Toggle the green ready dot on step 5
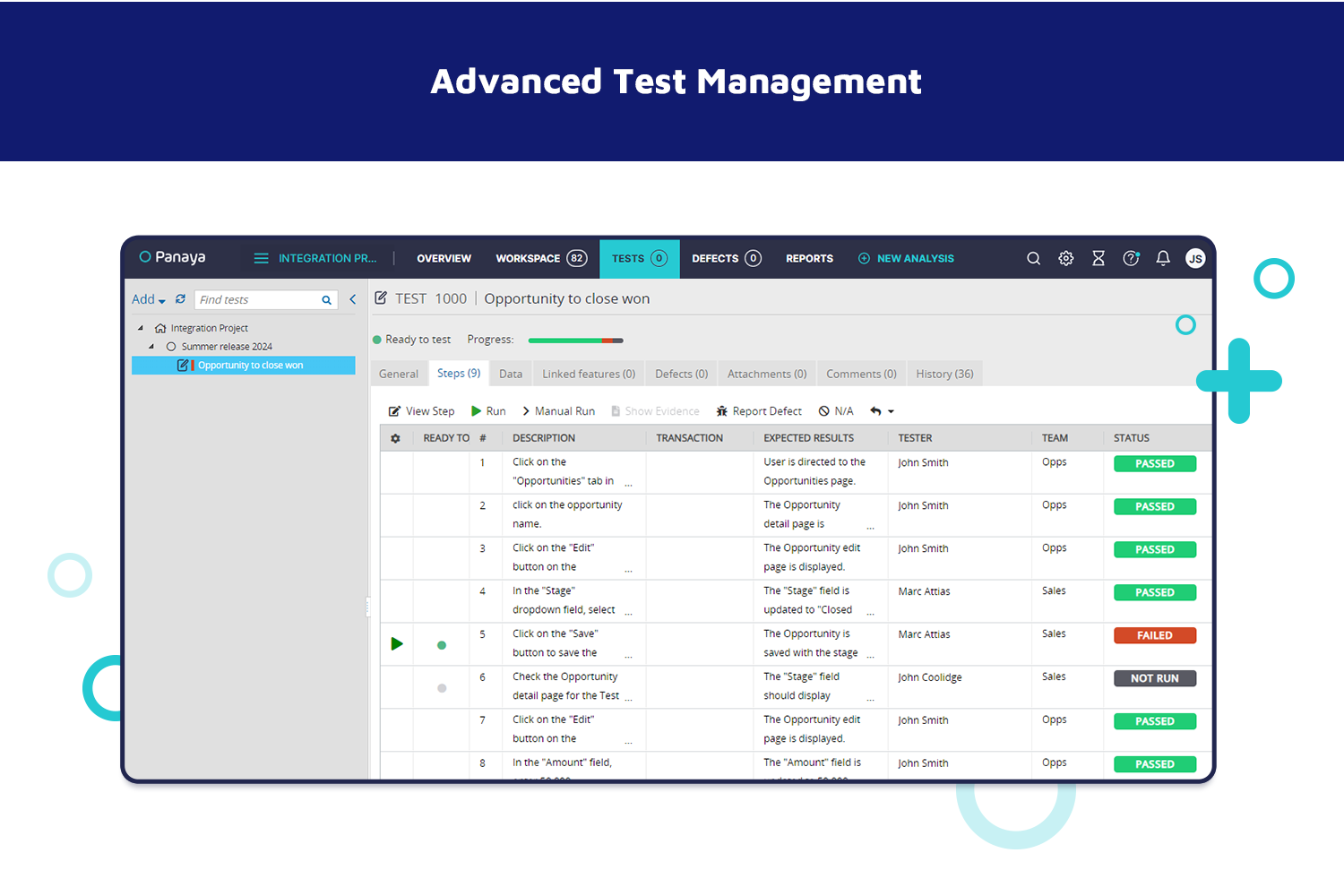Image resolution: width=1344 pixels, height=896 pixels. 442,645
